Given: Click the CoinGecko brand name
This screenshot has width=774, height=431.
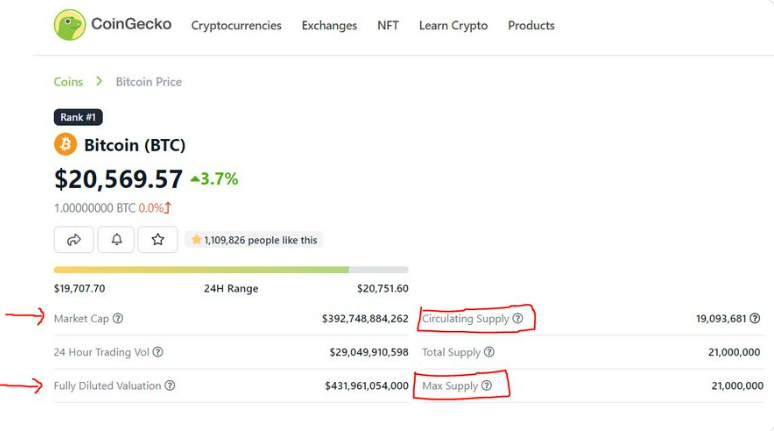Looking at the screenshot, I should coord(131,24).
